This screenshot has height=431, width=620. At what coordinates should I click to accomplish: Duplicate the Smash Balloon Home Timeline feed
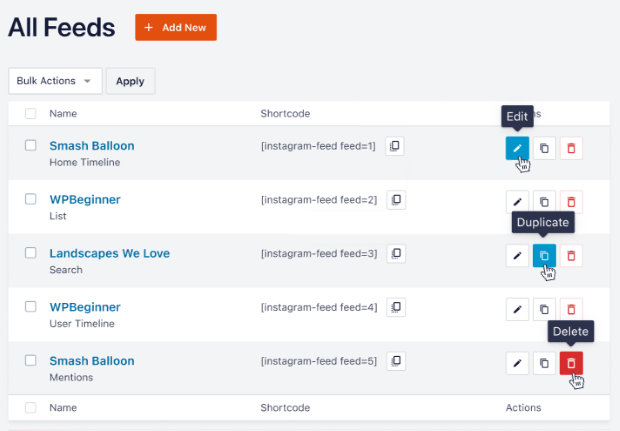point(544,148)
